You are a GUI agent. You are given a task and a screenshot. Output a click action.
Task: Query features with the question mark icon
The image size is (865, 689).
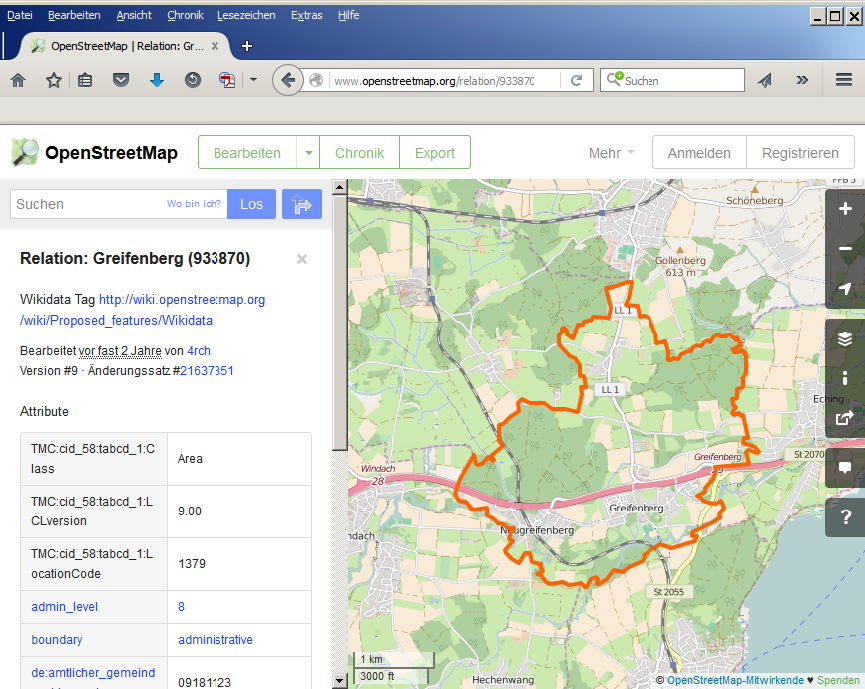coord(845,517)
